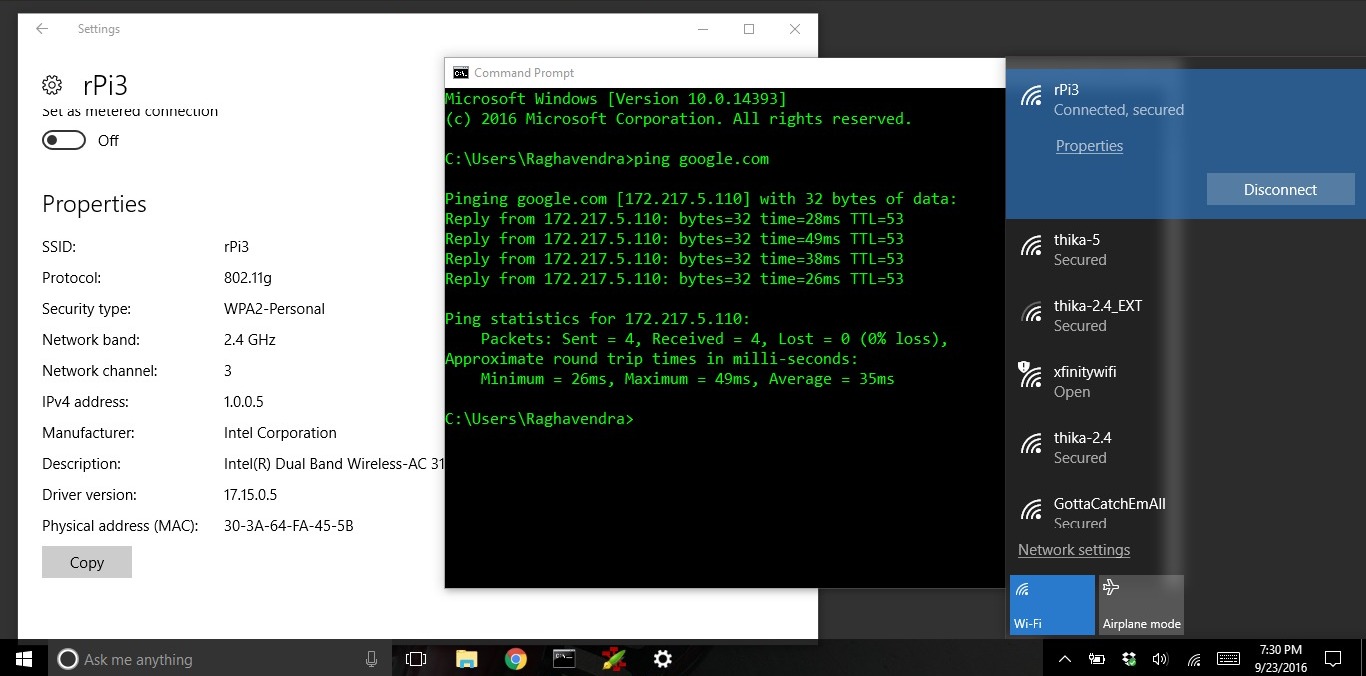Go back in the Settings window
This screenshot has height=676, width=1366.
click(42, 29)
